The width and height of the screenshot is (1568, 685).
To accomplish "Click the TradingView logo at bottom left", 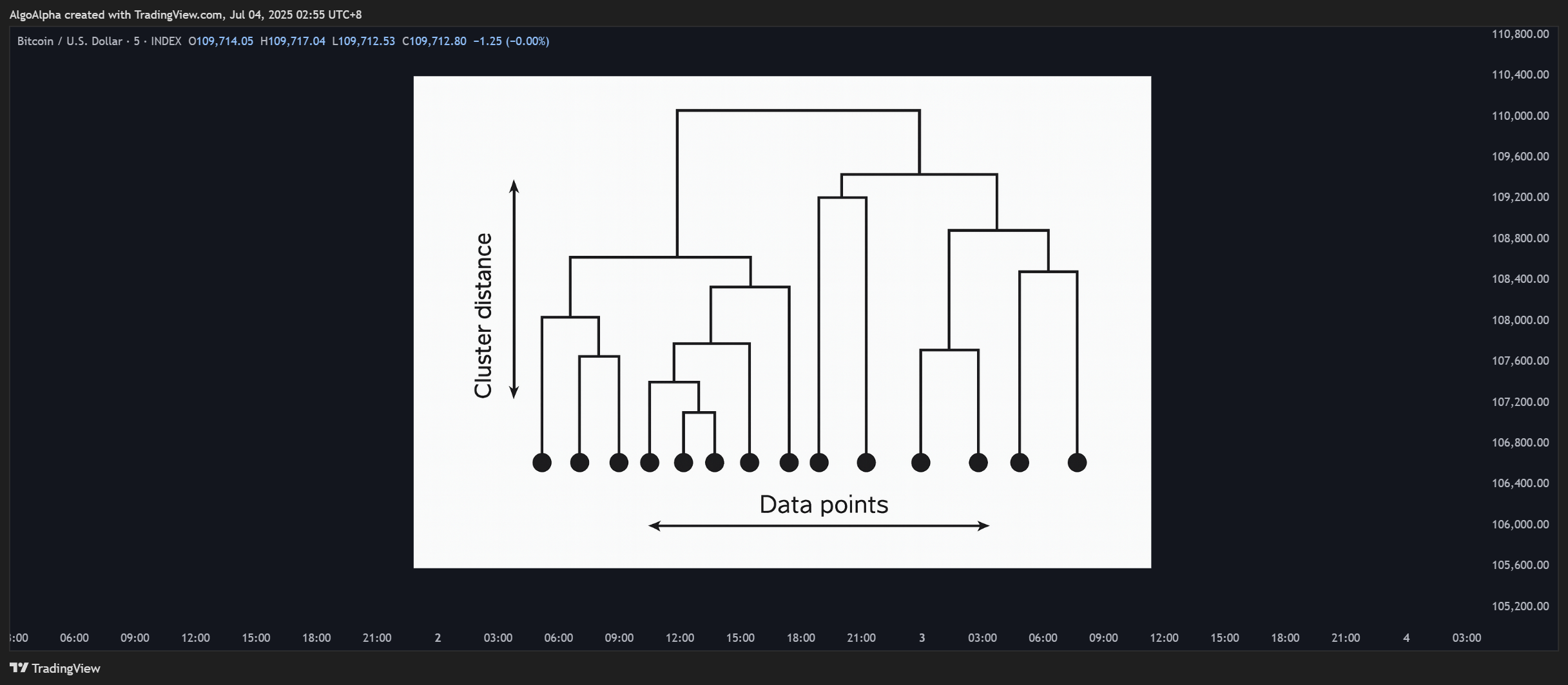I will click(x=55, y=668).
